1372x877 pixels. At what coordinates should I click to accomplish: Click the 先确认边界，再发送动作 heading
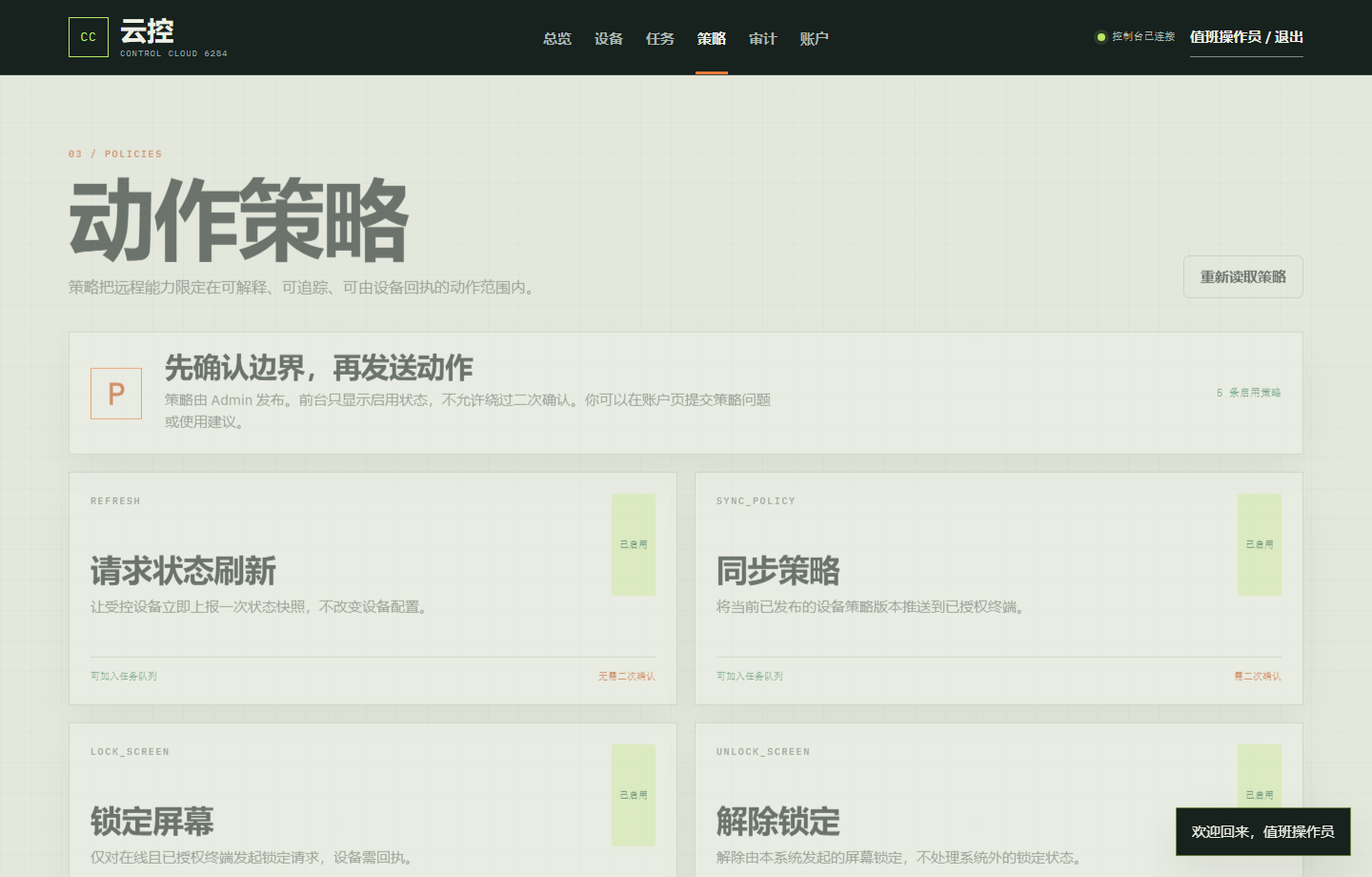tap(319, 368)
